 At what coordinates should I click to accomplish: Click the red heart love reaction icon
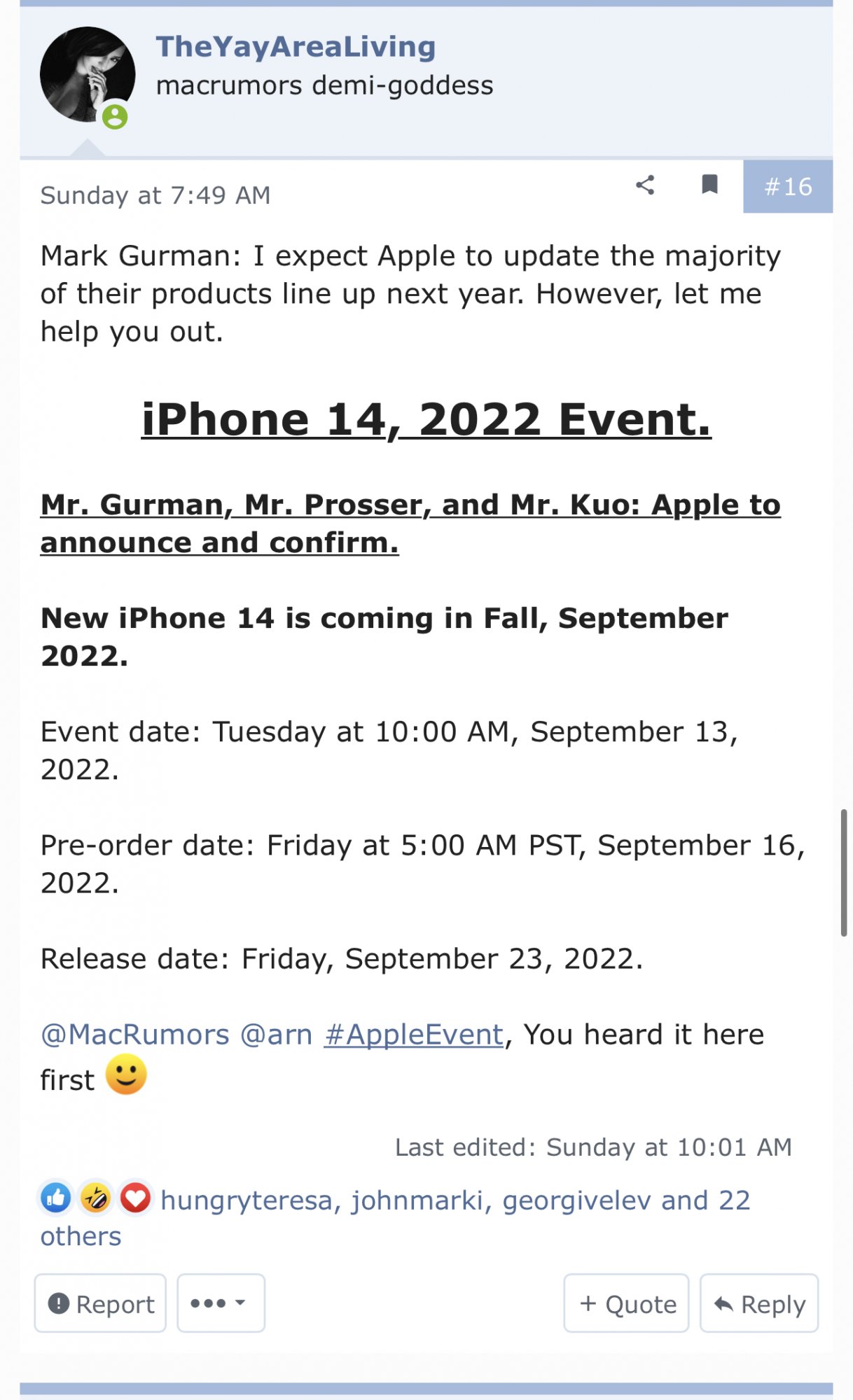[135, 1198]
